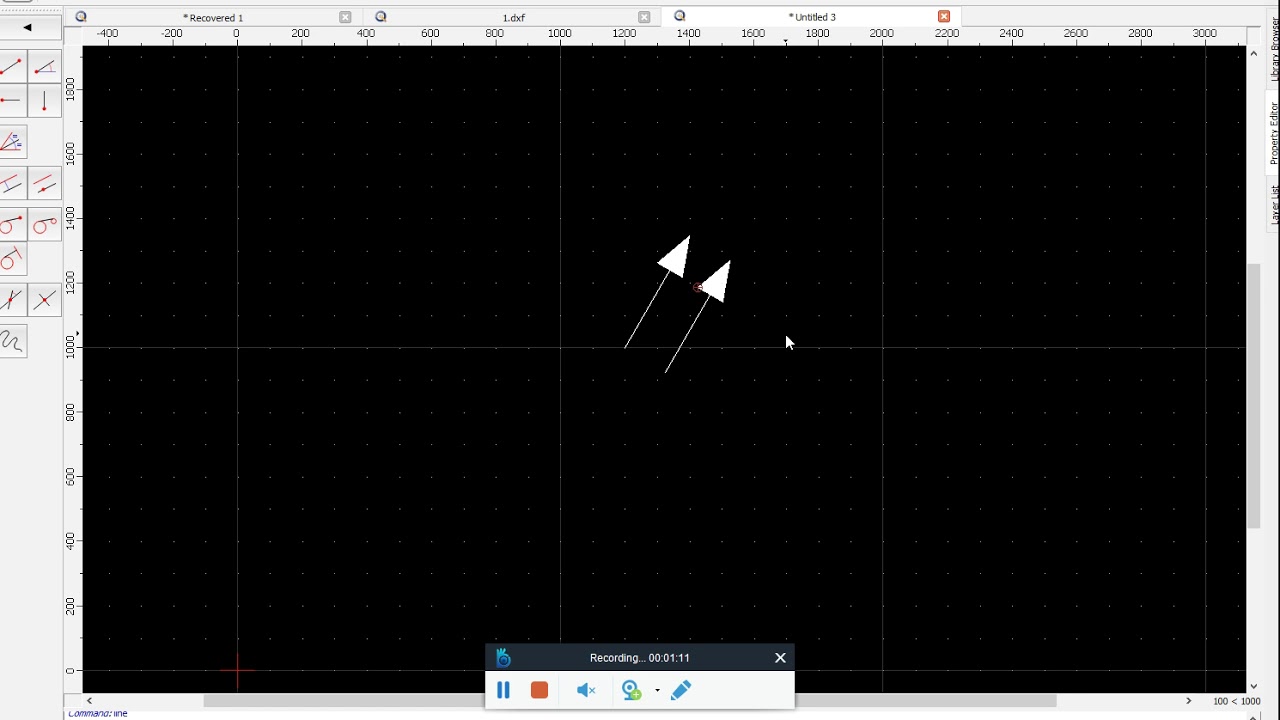Stop the screen recording

pyautogui.click(x=540, y=690)
